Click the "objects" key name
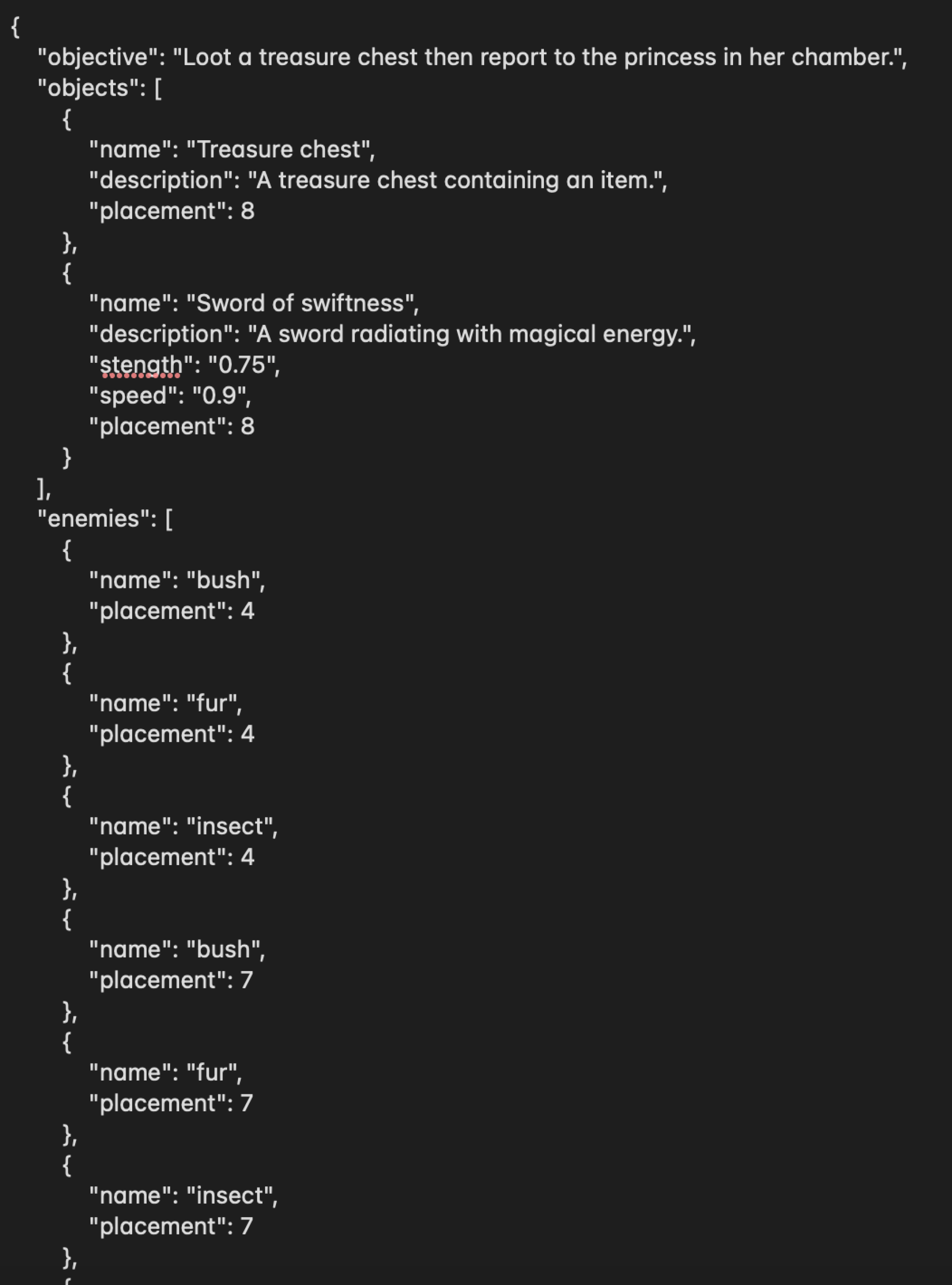 88,88
